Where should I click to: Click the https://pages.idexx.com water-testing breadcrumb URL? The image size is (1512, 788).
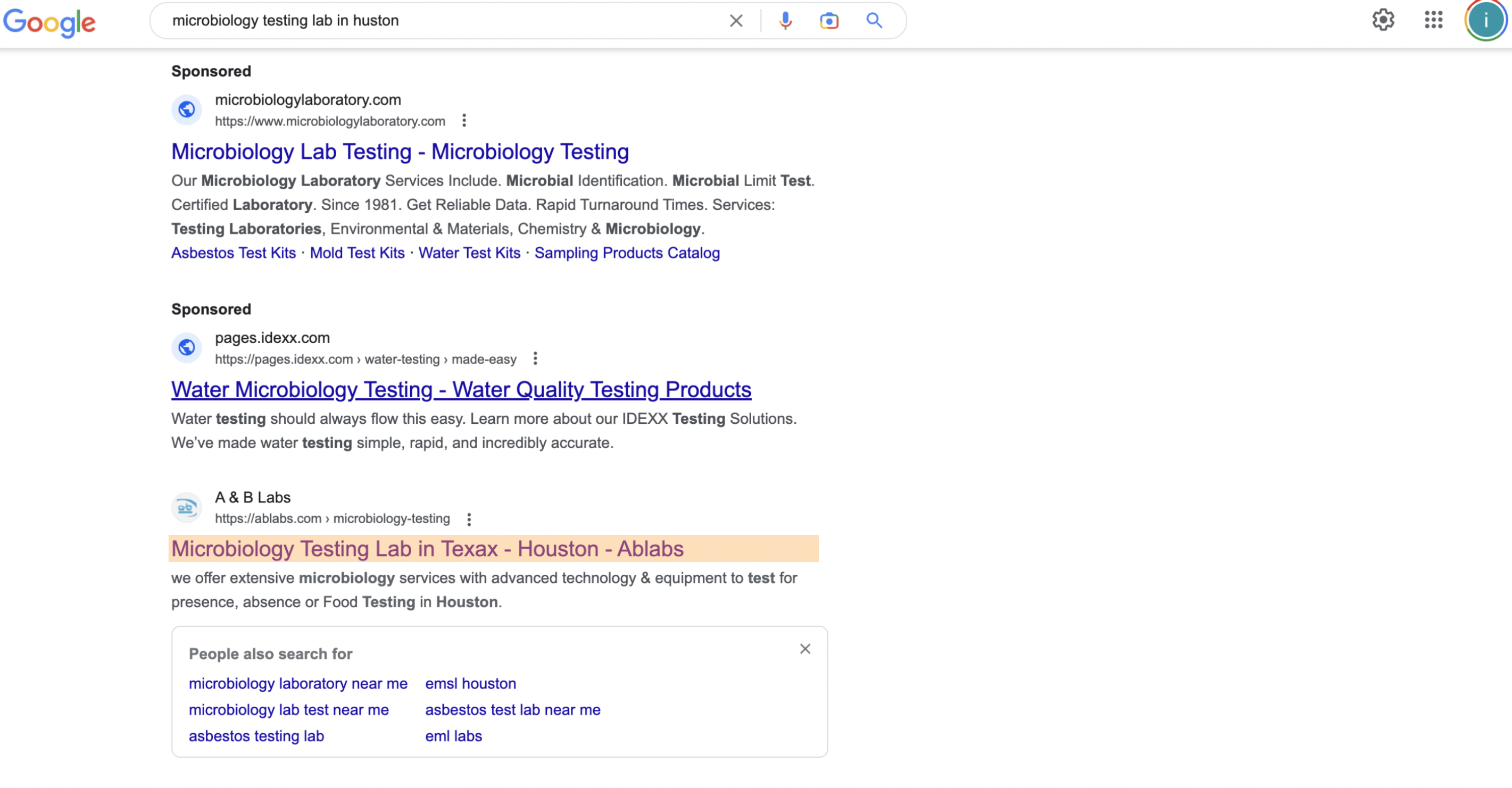(x=365, y=359)
